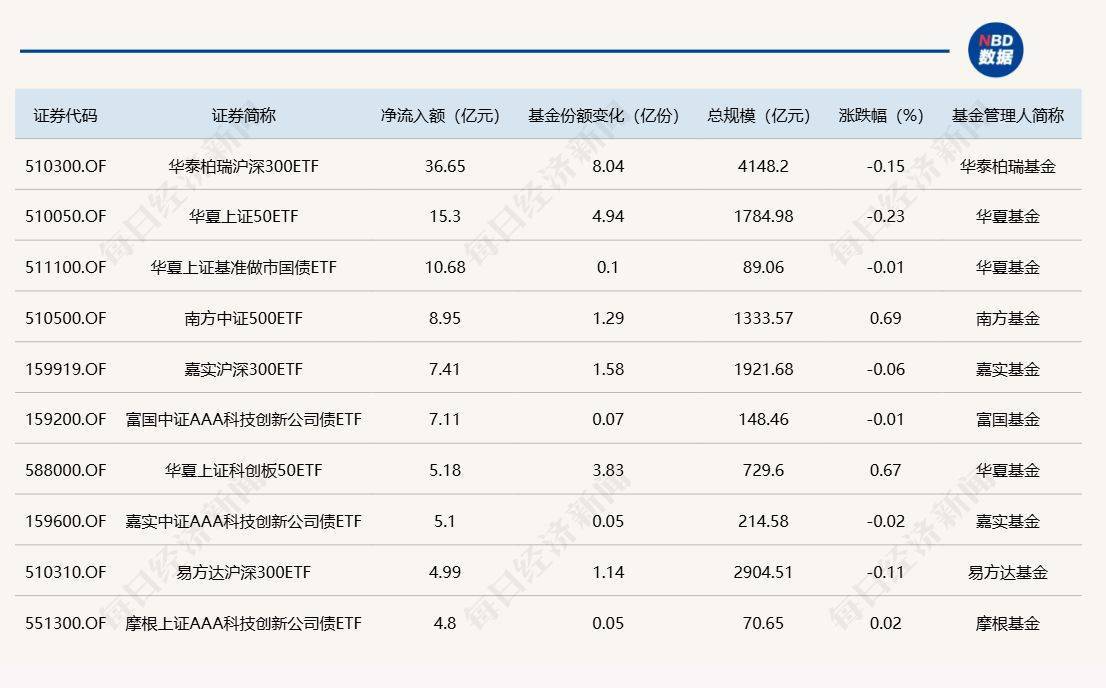The width and height of the screenshot is (1106, 688).
Task: Select security code 159919.OF
Action: pyautogui.click(x=66, y=368)
